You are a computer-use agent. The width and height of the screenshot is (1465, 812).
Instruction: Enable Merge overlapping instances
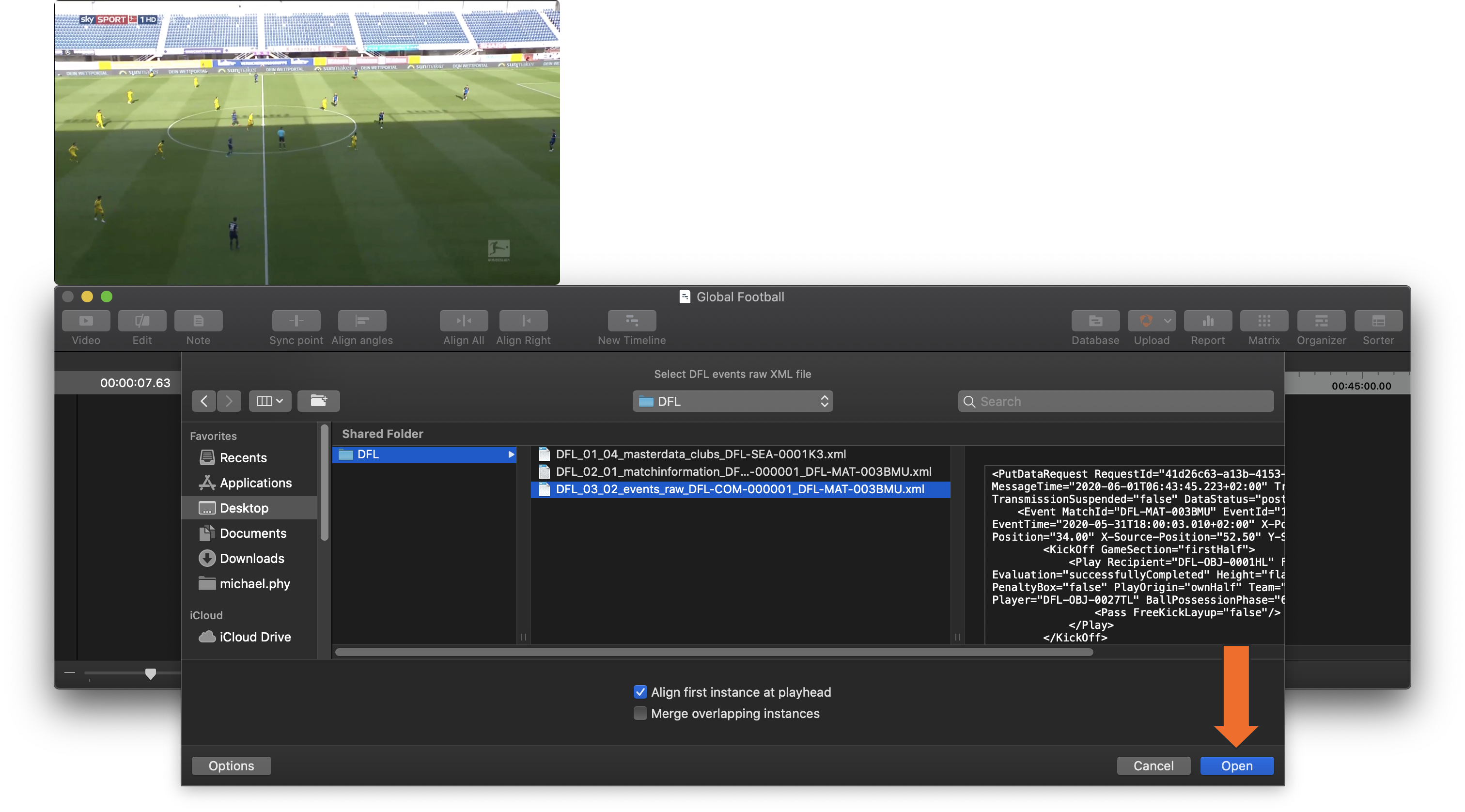click(640, 713)
